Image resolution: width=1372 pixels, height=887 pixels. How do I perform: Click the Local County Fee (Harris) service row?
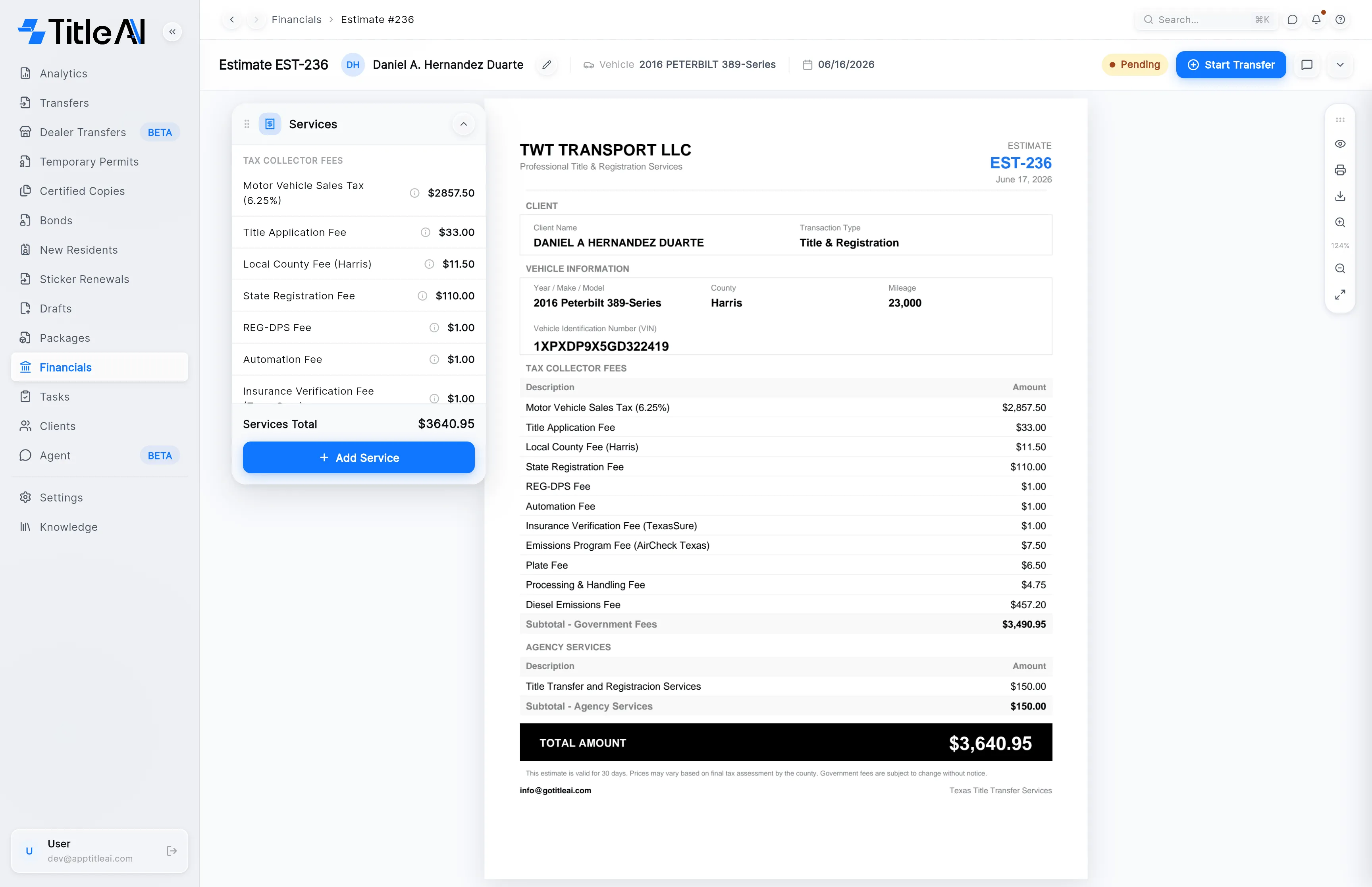[x=359, y=264]
